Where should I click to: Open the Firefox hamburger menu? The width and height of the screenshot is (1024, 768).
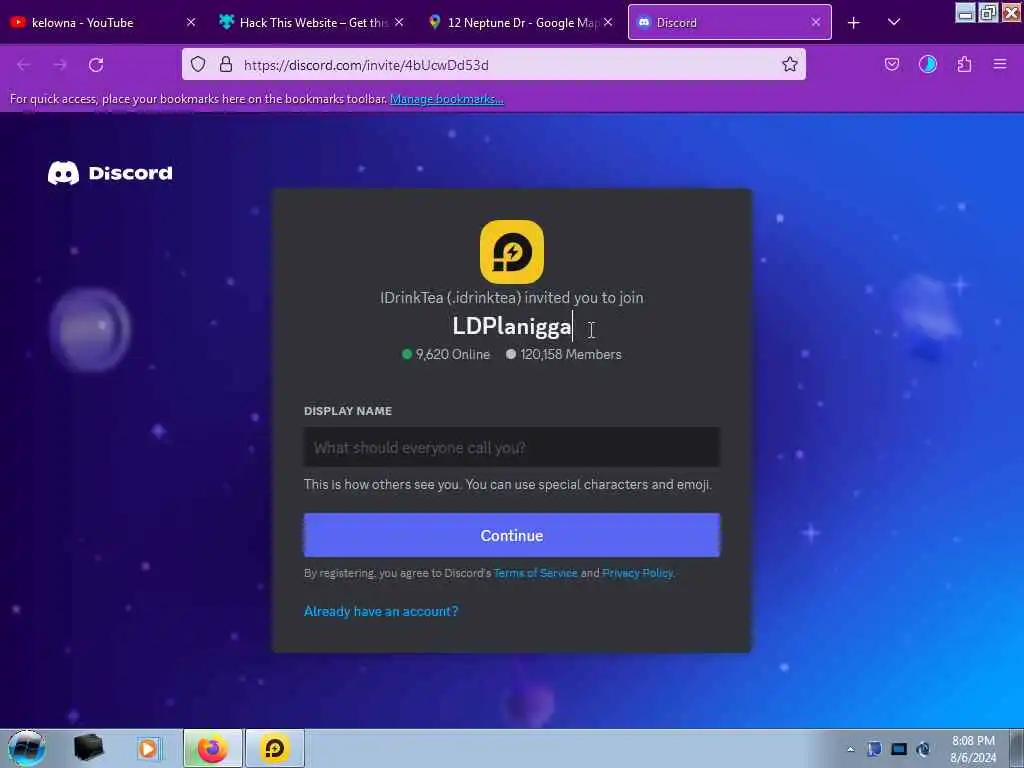coord(1000,64)
